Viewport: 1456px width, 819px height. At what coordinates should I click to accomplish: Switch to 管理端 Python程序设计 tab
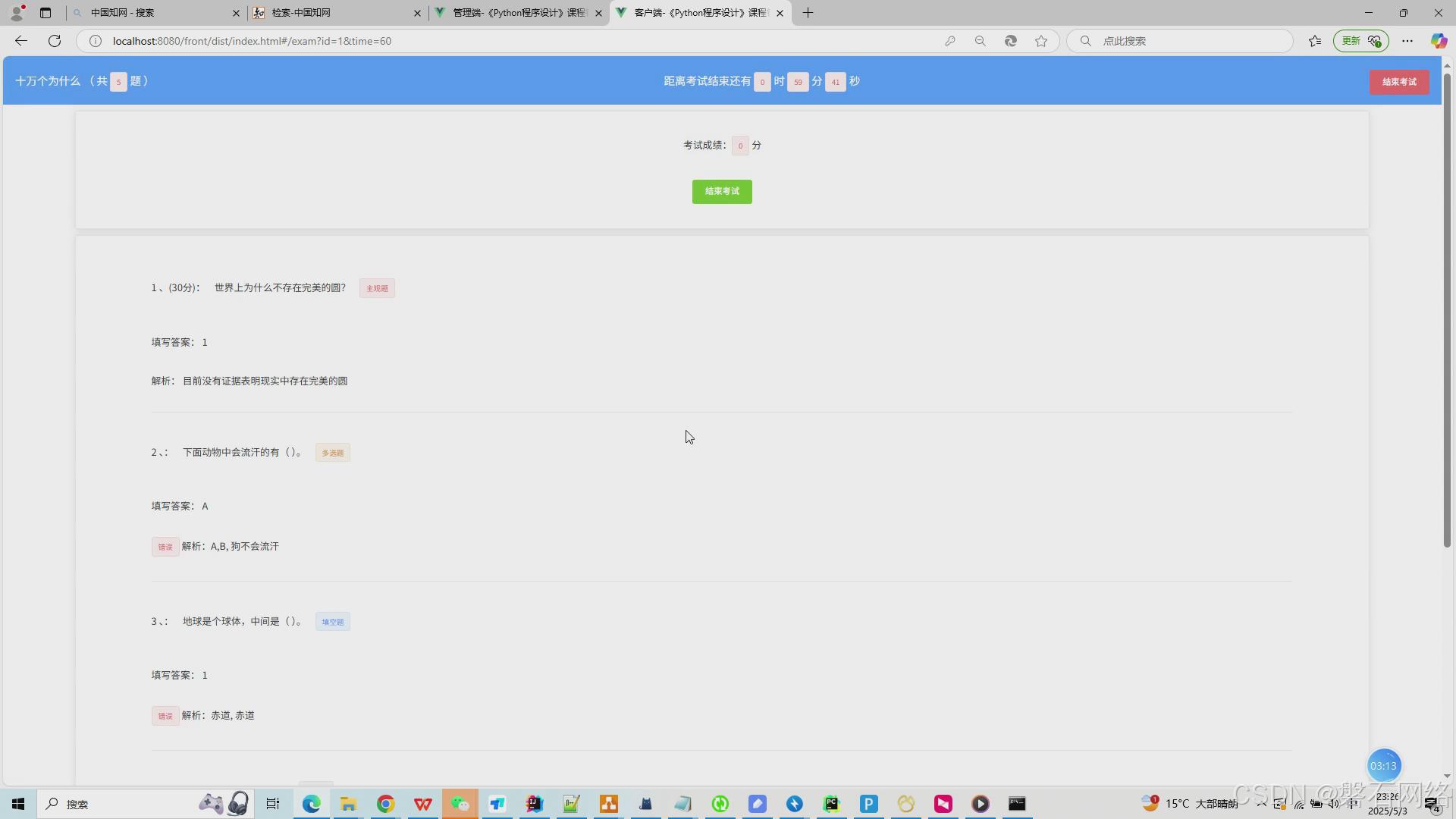(x=519, y=13)
